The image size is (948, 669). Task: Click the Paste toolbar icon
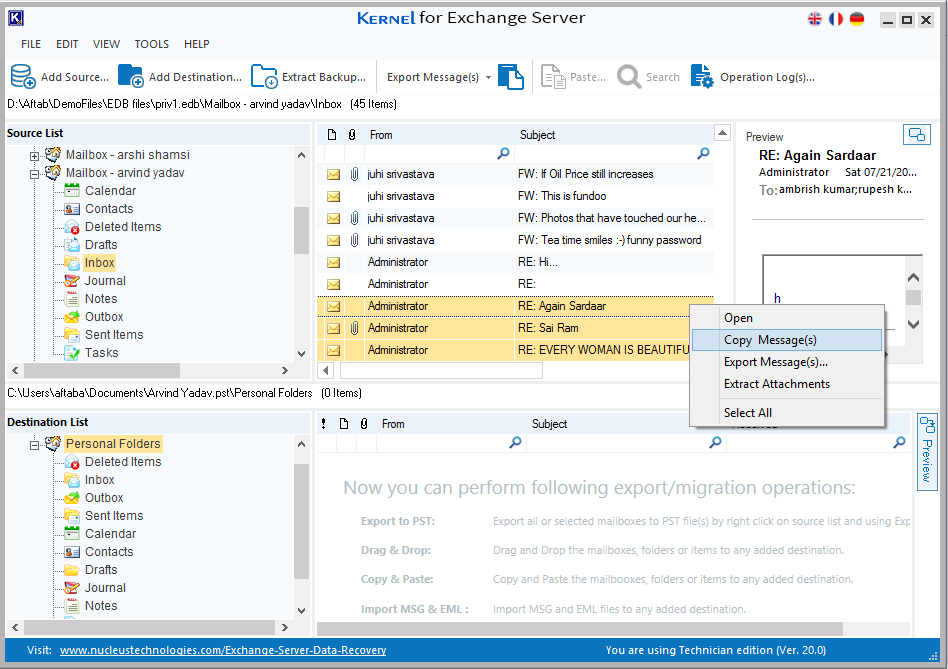coord(553,77)
